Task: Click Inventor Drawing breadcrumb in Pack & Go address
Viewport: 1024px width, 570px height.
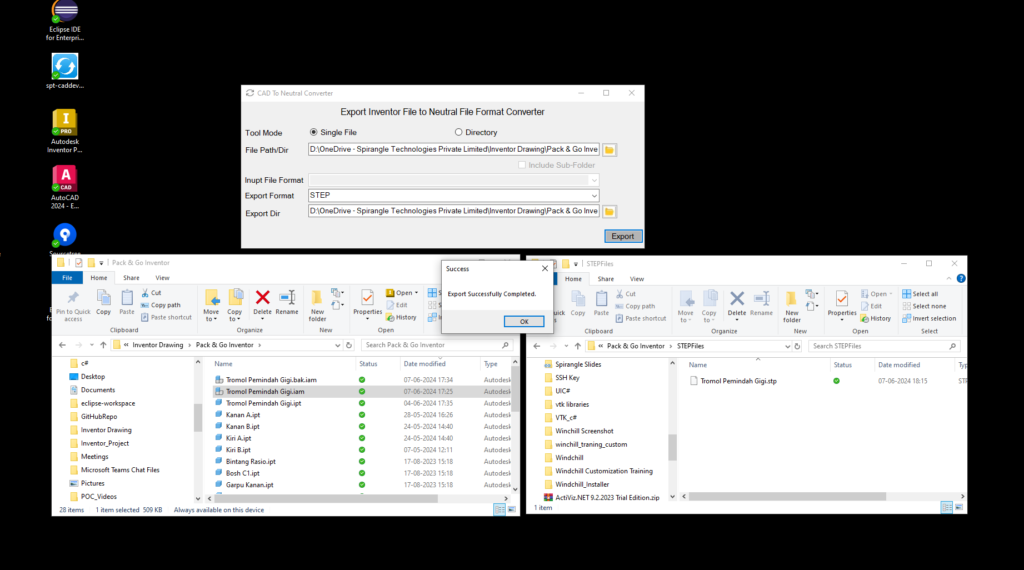Action: pos(157,345)
